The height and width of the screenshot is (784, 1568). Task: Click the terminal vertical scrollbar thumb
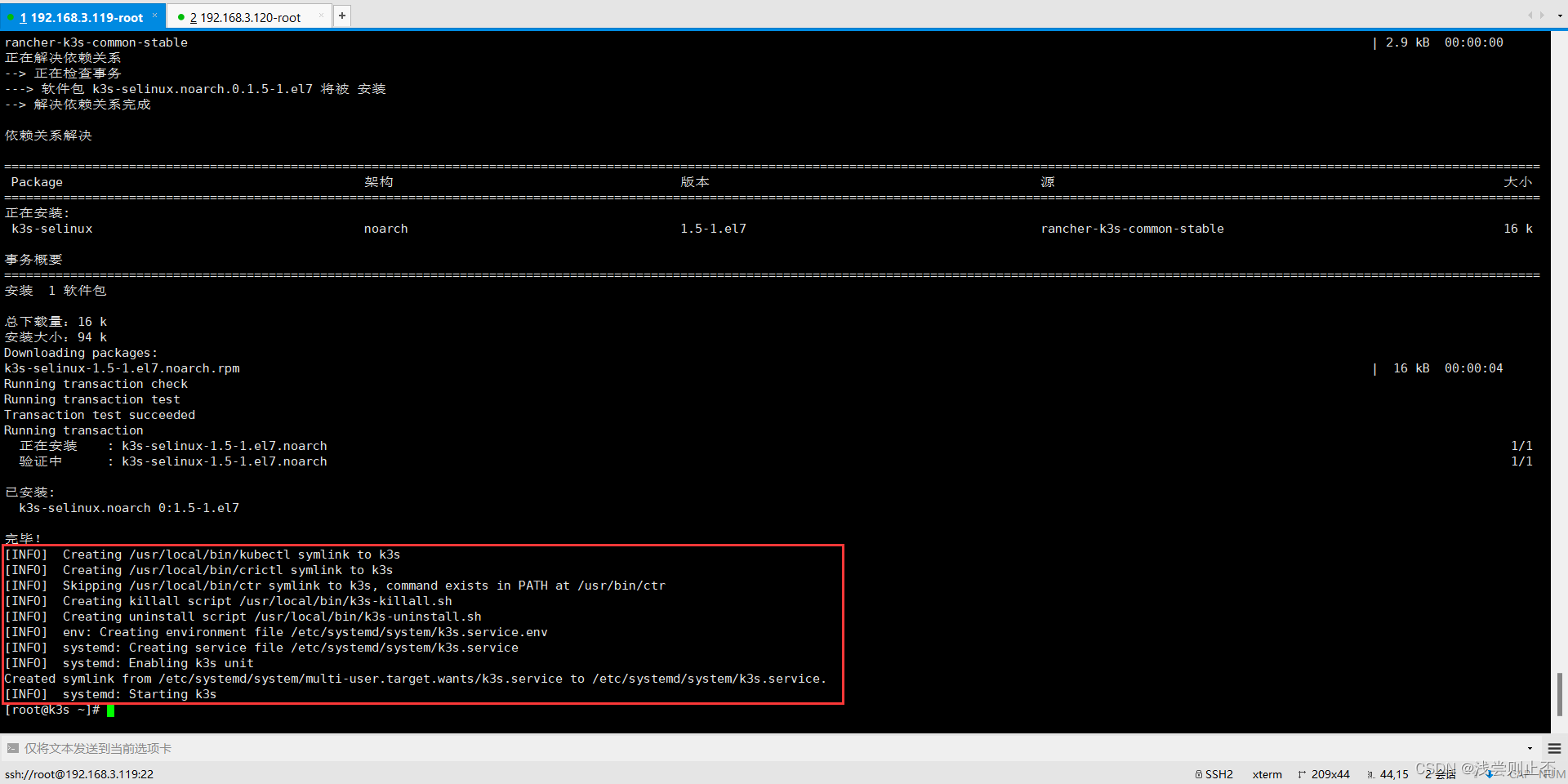pyautogui.click(x=1559, y=694)
